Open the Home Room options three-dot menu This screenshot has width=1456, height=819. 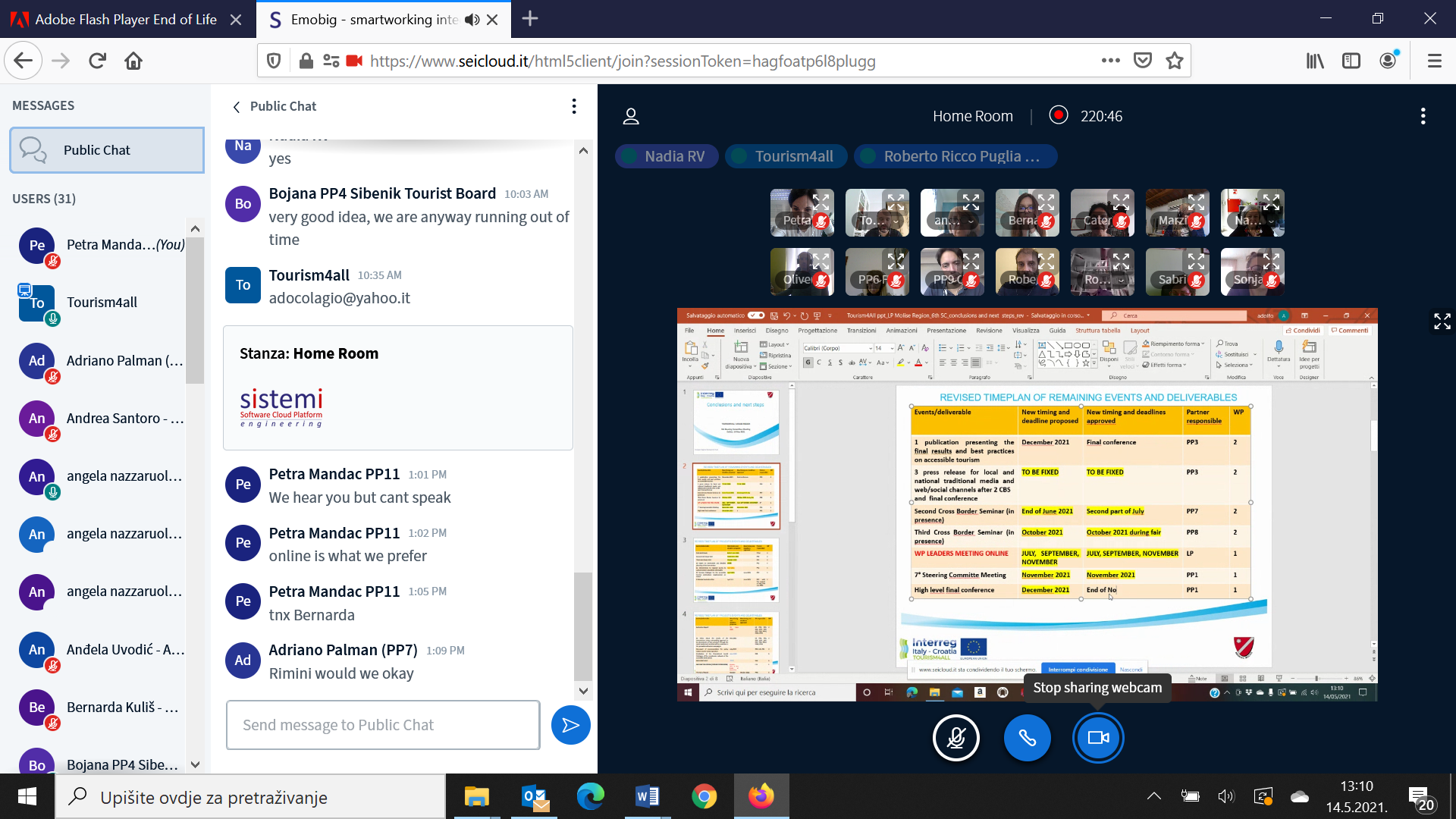coord(1423,116)
